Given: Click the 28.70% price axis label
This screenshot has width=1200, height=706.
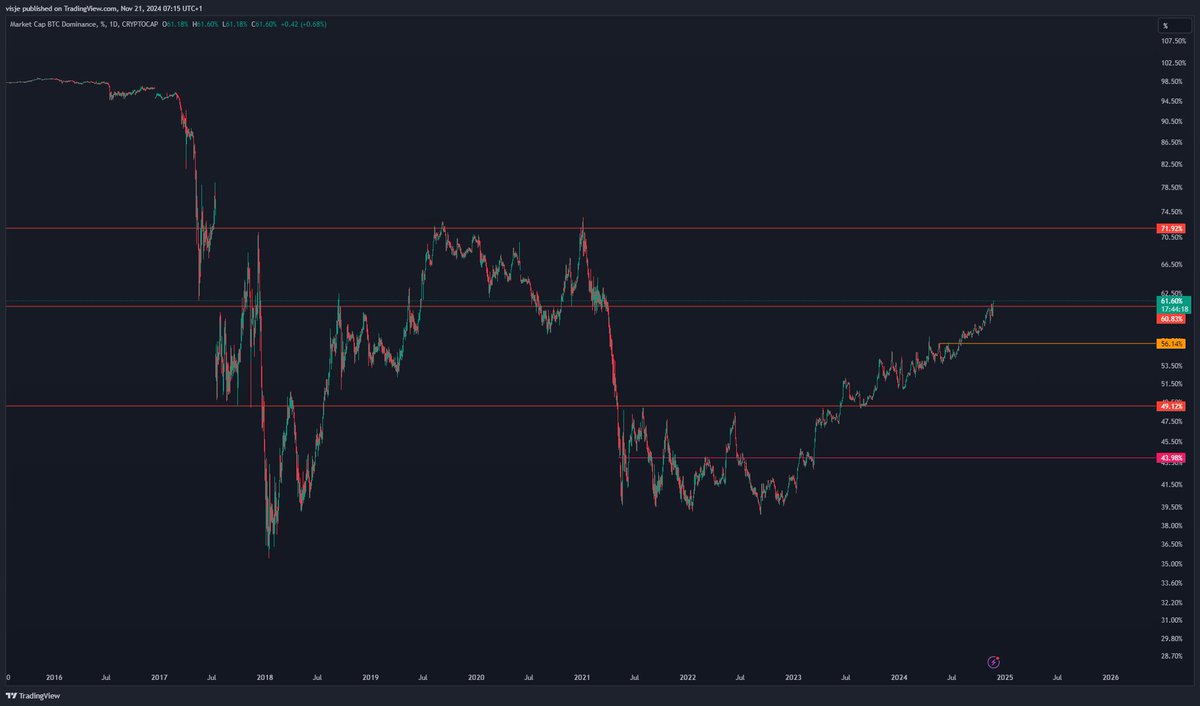Looking at the screenshot, I should 1172,656.
